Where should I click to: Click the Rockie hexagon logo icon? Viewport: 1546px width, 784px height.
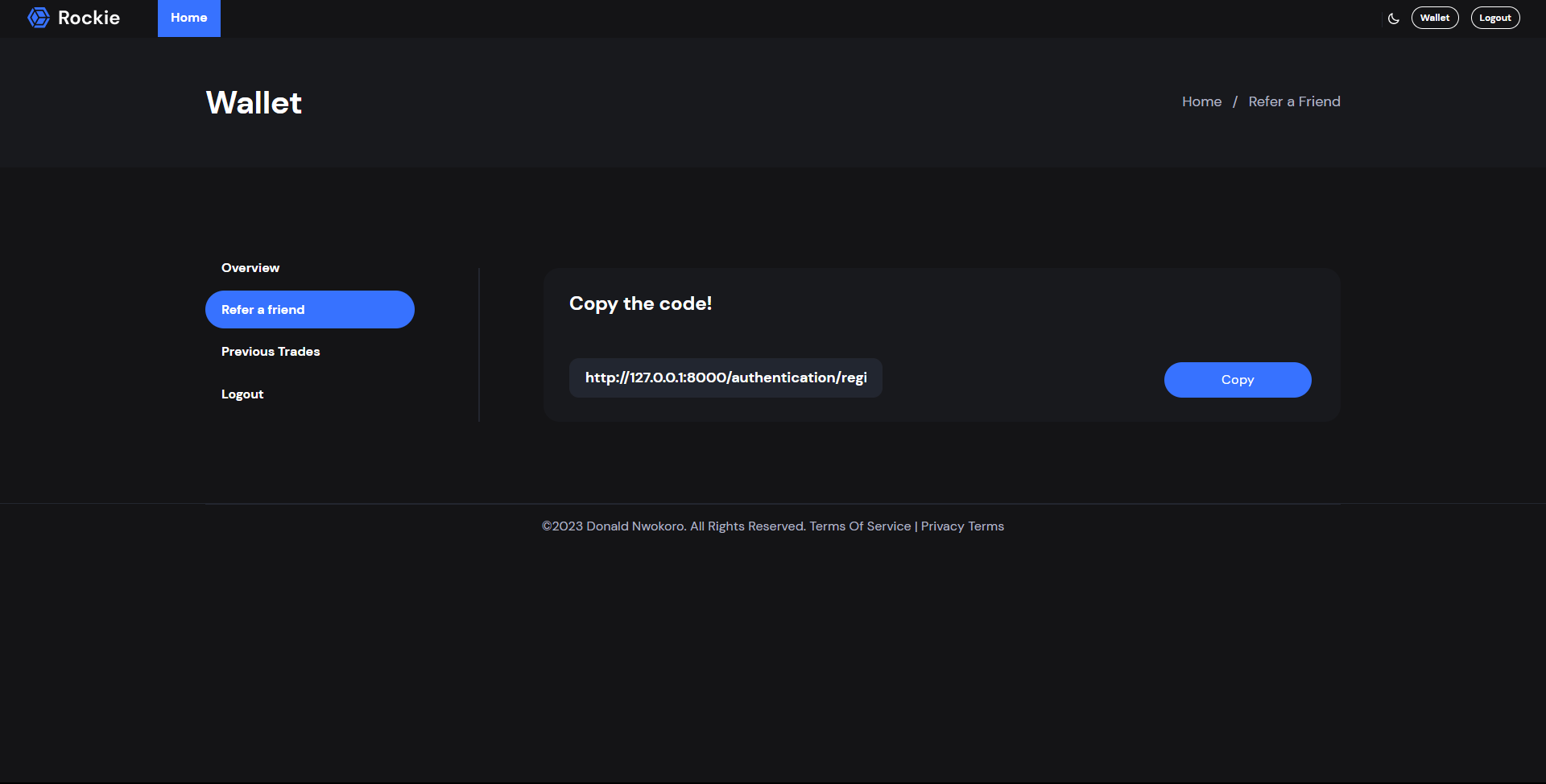[x=38, y=18]
